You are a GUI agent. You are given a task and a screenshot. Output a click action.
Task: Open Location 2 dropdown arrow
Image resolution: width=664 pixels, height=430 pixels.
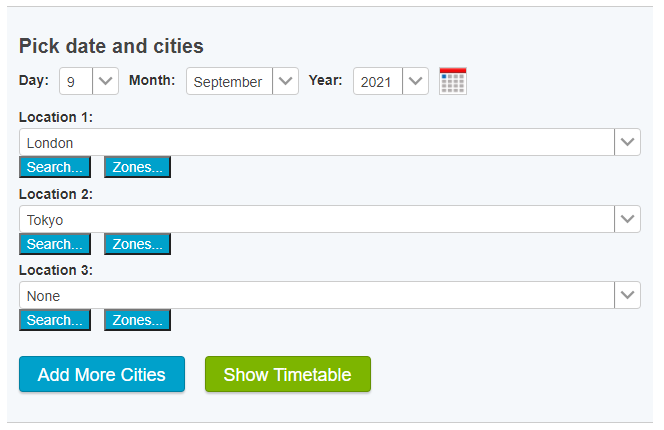point(627,219)
